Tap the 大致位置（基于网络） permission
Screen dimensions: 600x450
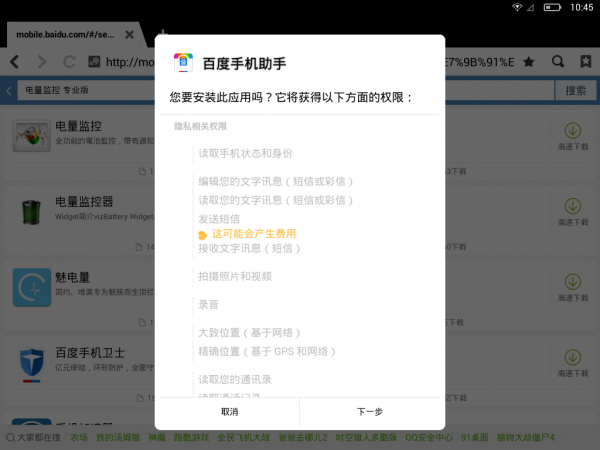(249, 333)
